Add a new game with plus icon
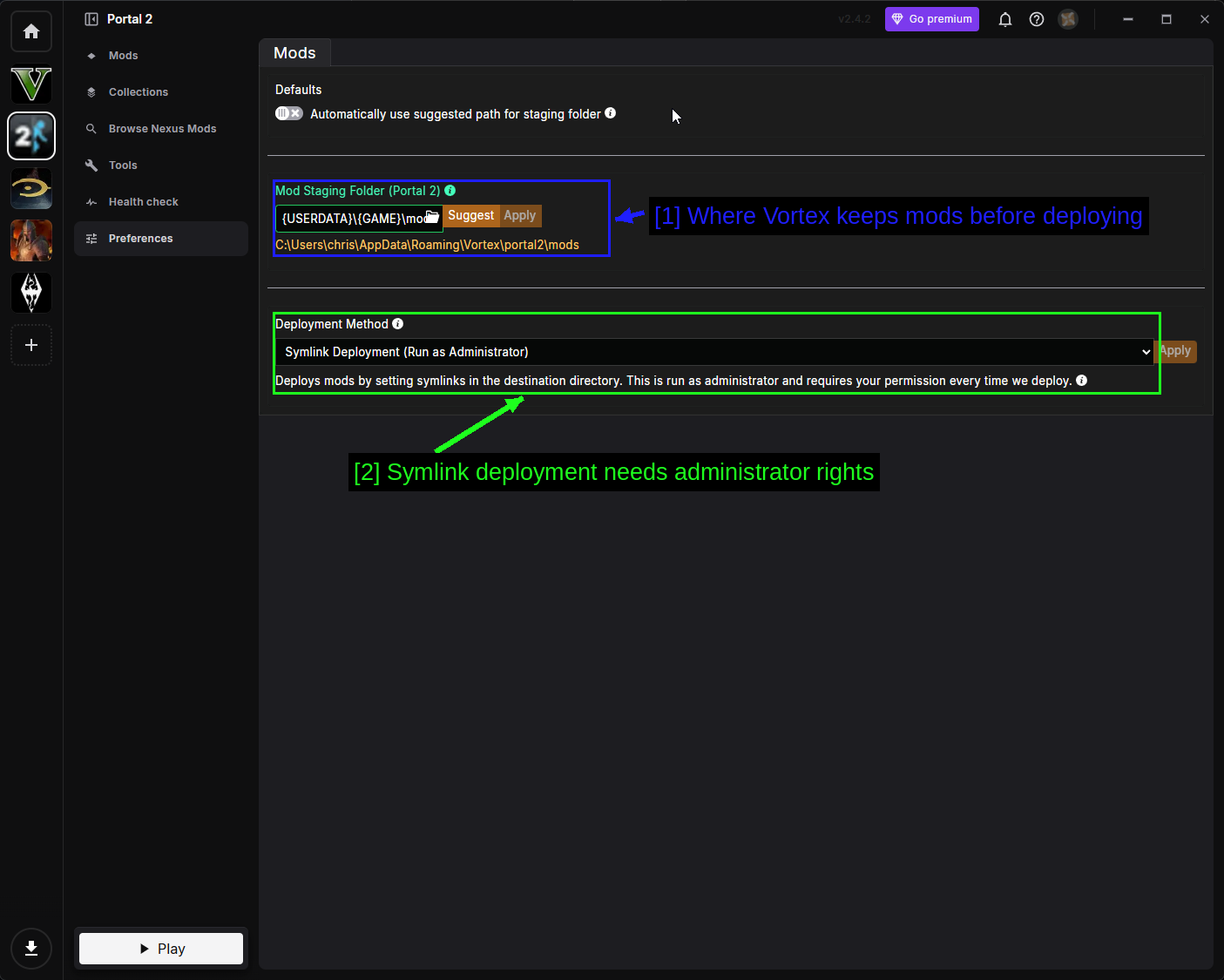This screenshot has height=980, width=1224. point(31,345)
